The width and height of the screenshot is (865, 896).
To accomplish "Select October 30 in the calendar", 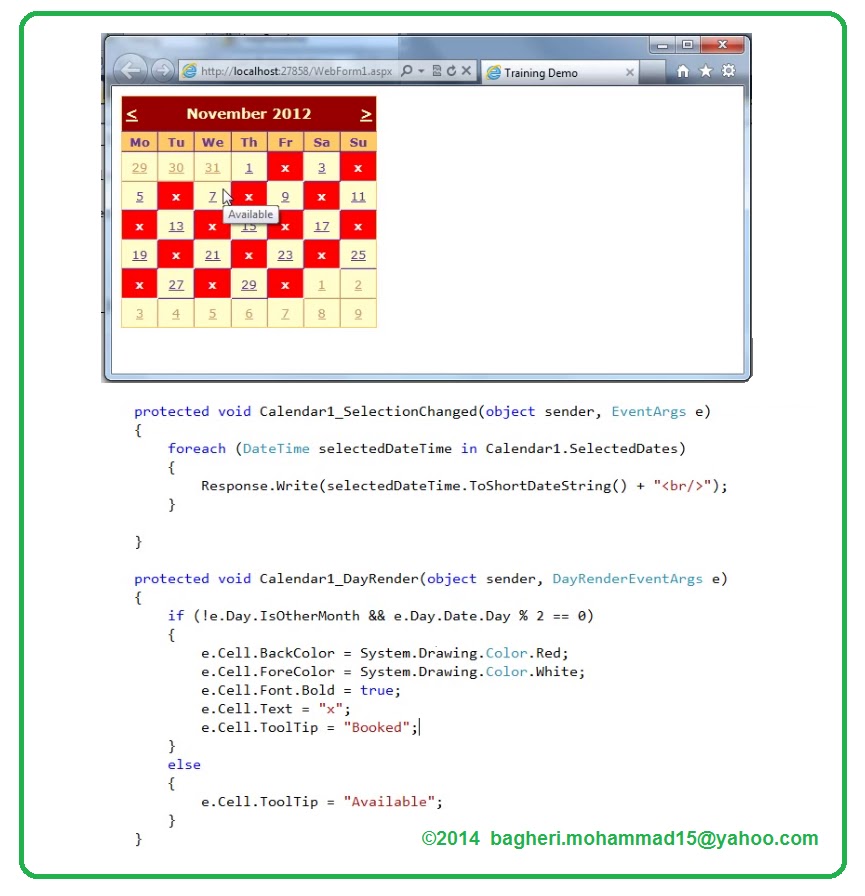I will (176, 167).
